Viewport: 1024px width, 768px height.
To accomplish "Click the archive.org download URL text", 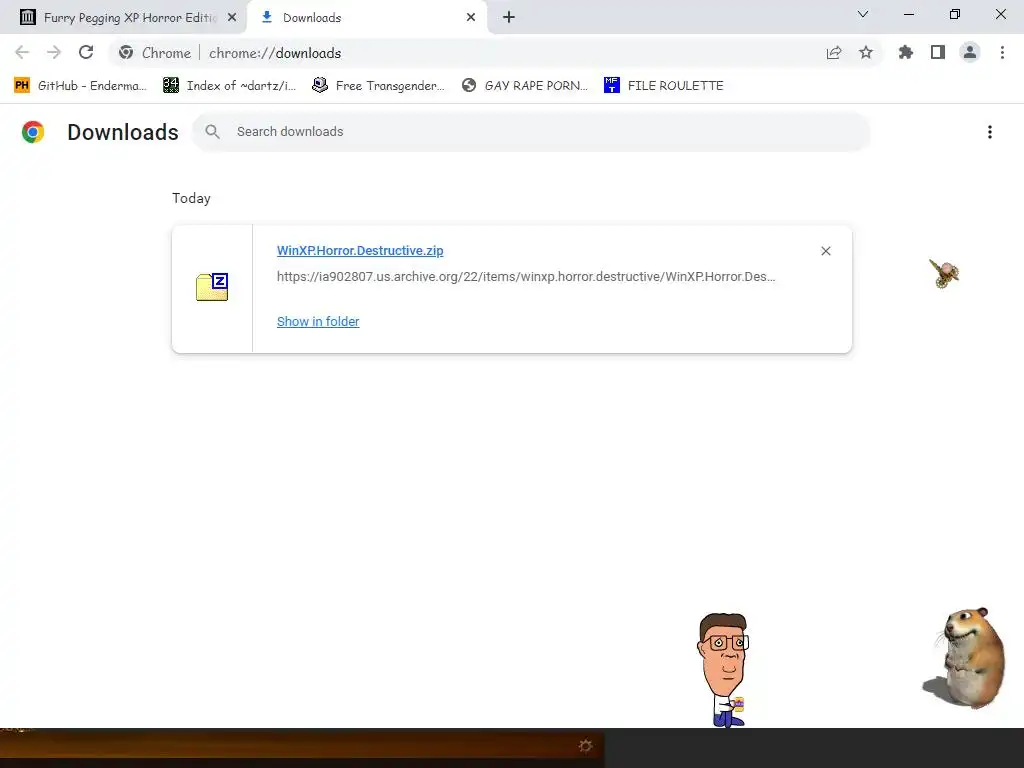I will (x=526, y=276).
